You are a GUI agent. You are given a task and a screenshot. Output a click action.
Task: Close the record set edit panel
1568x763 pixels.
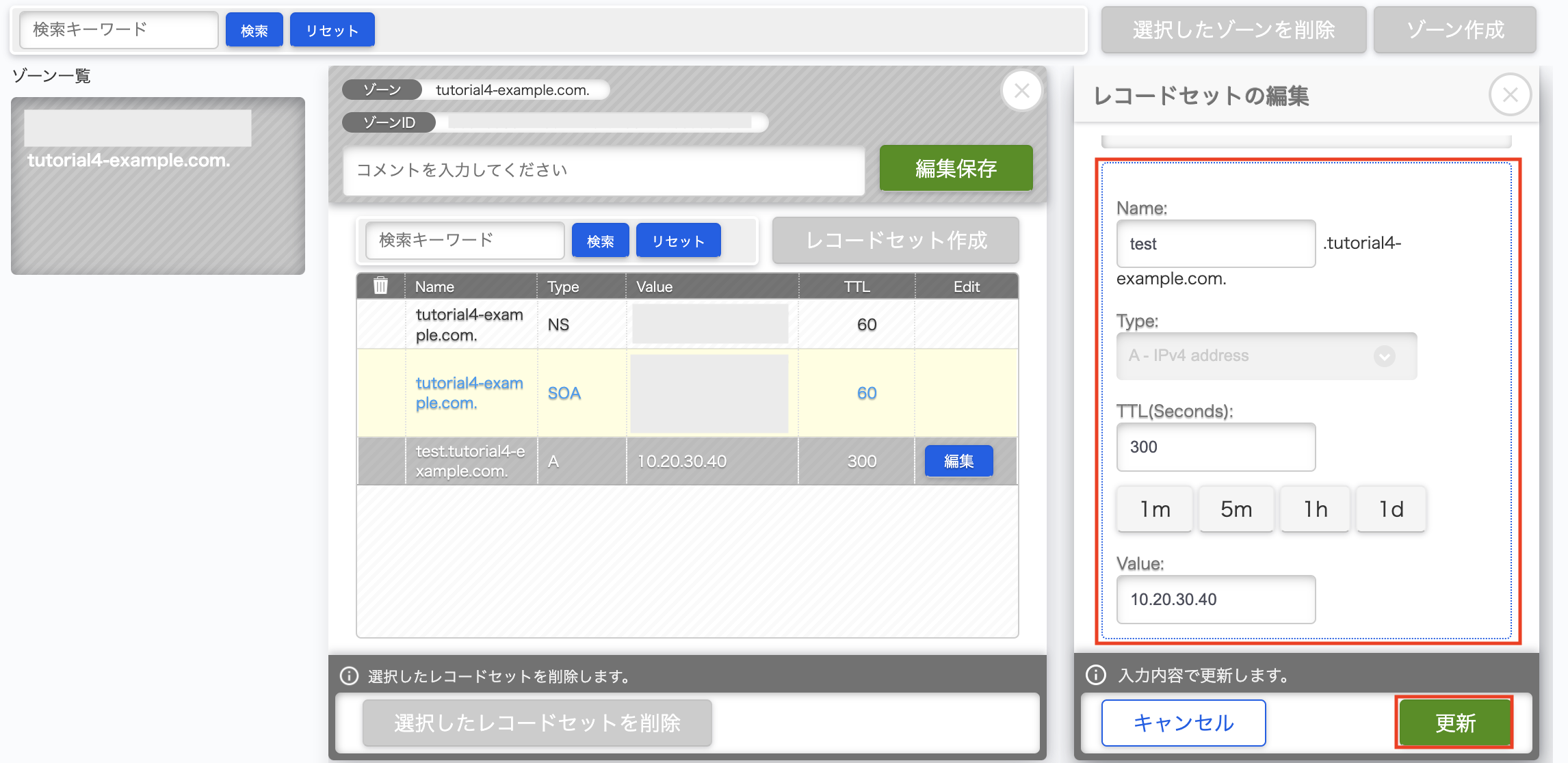coord(1510,94)
